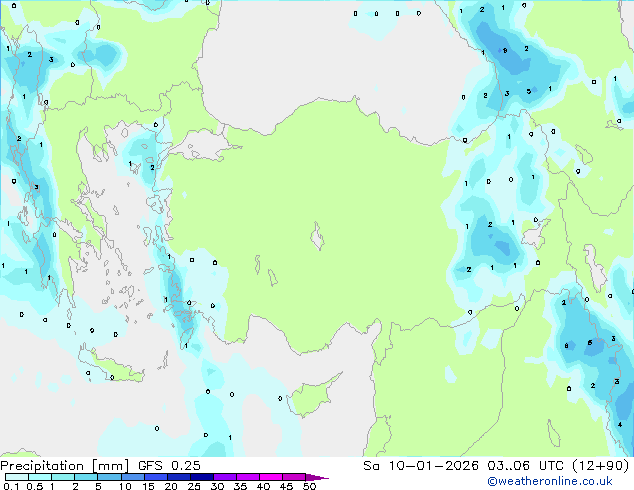Click the '0.1' legend scale label
This screenshot has height=490, width=634.
(x=11, y=486)
